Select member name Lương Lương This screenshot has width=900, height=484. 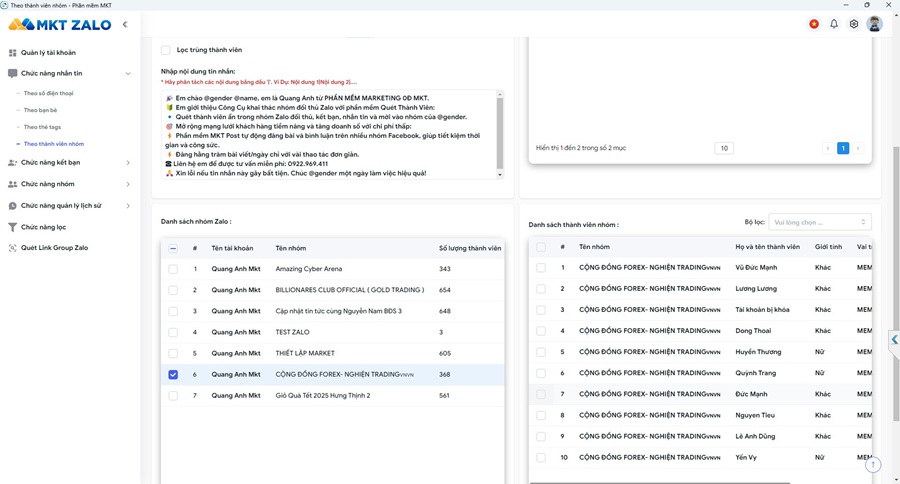pyautogui.click(x=756, y=289)
